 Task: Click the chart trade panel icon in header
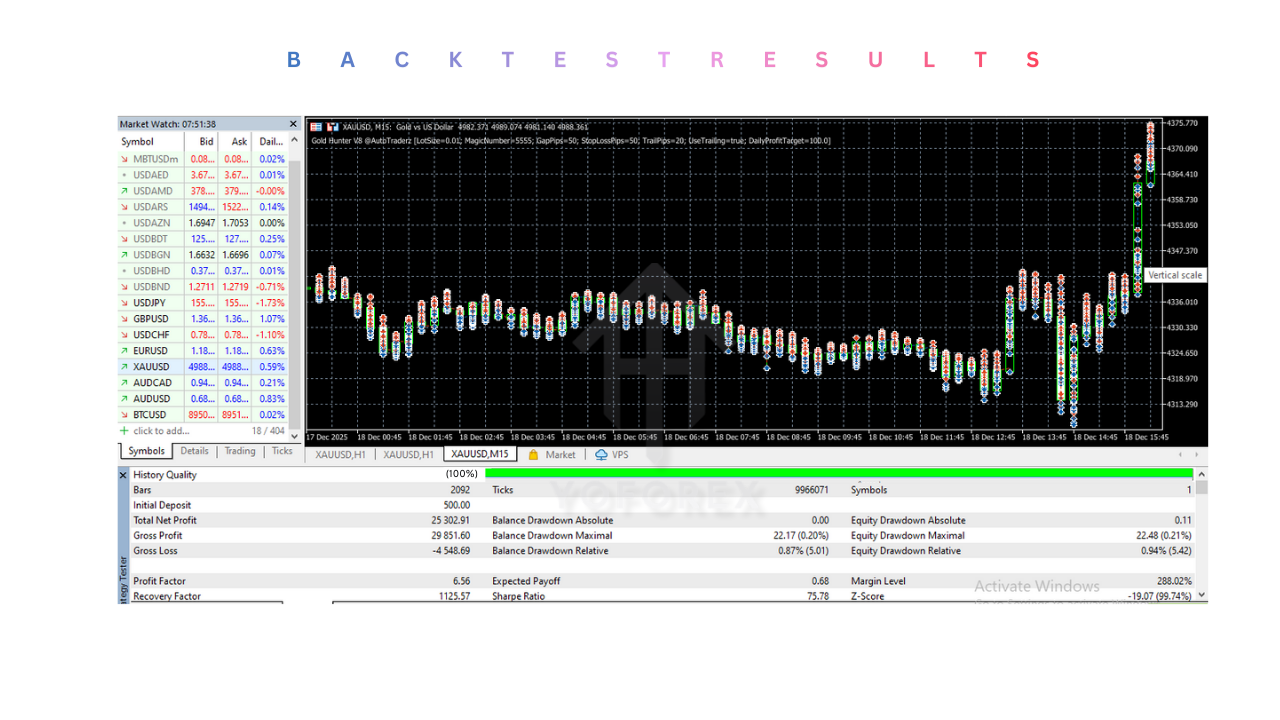[x=333, y=127]
